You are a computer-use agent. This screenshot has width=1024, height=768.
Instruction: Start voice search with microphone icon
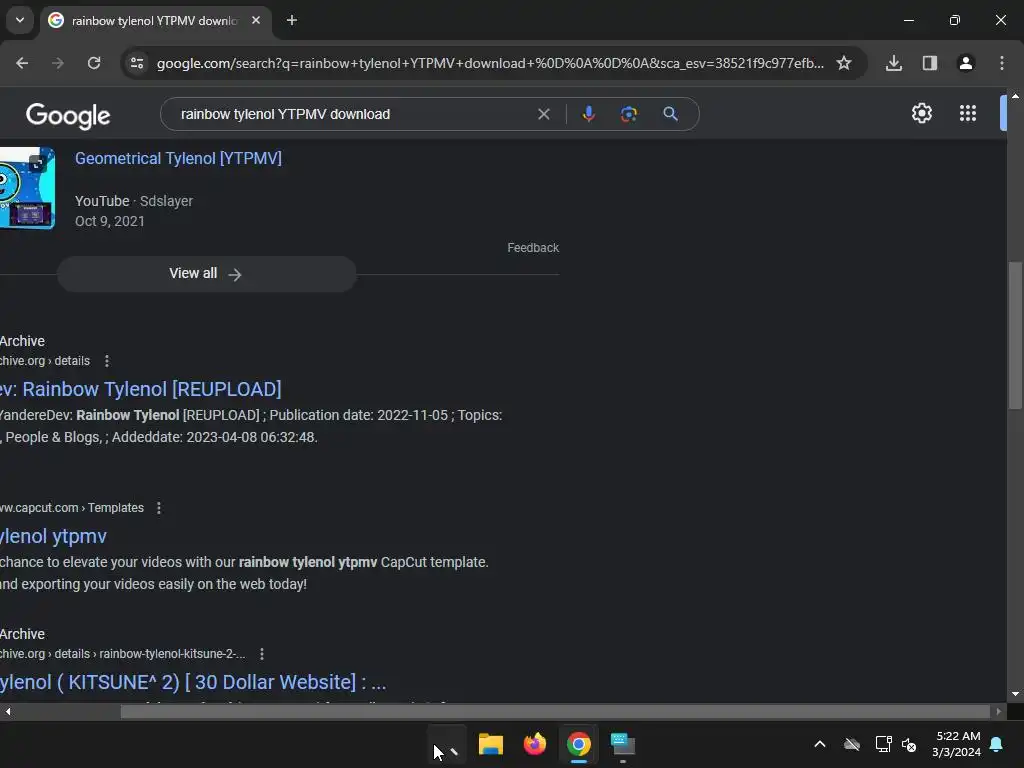pos(588,114)
